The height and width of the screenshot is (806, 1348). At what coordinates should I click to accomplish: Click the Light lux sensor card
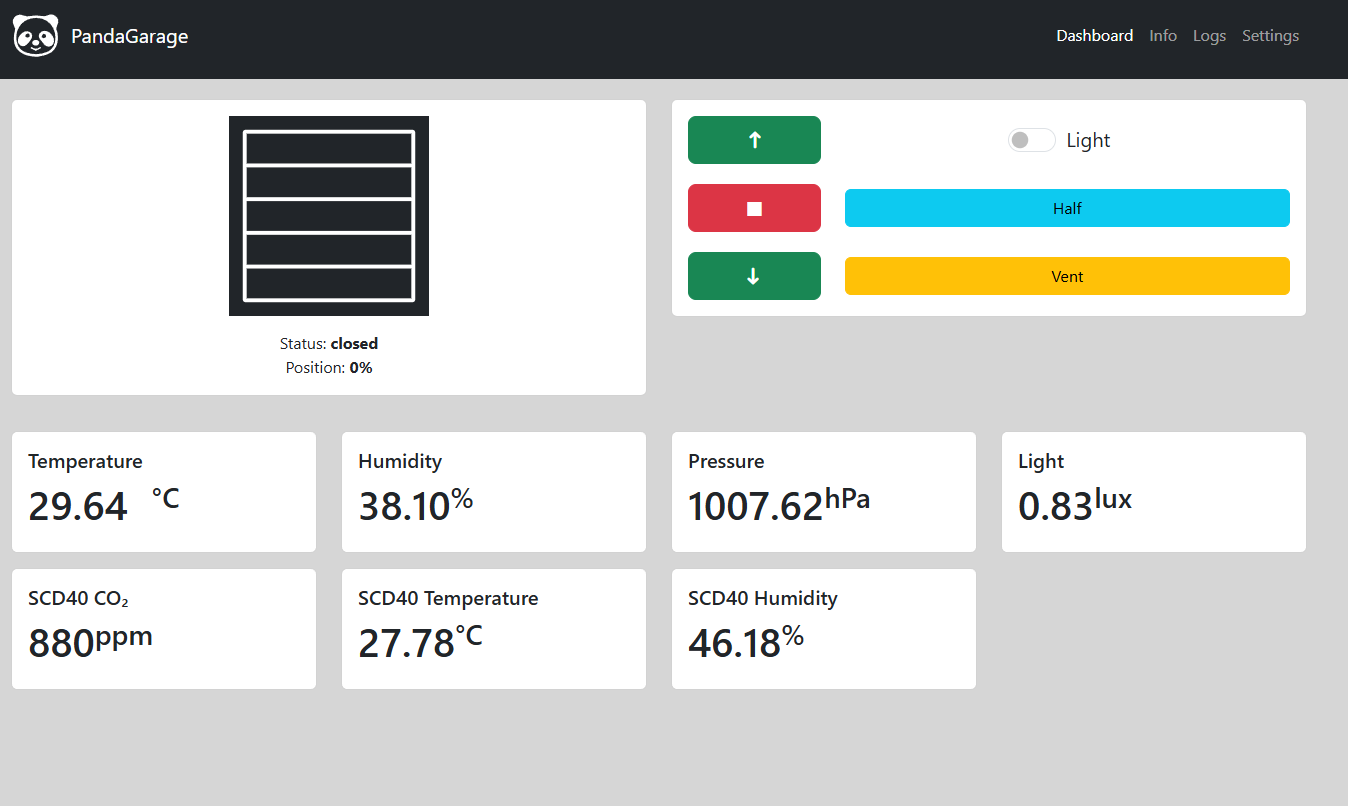1154,492
